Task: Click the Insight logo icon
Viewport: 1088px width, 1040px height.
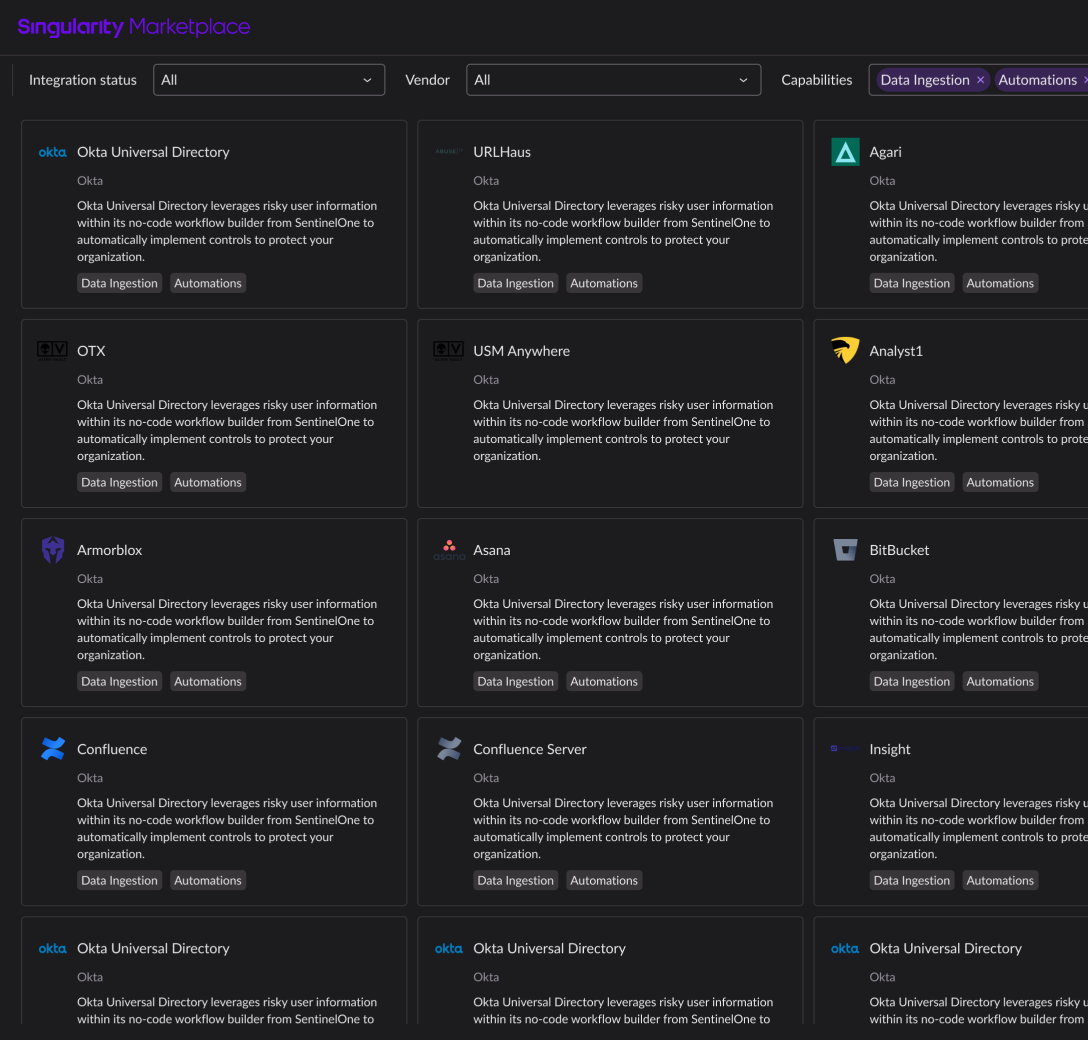Action: [x=844, y=749]
